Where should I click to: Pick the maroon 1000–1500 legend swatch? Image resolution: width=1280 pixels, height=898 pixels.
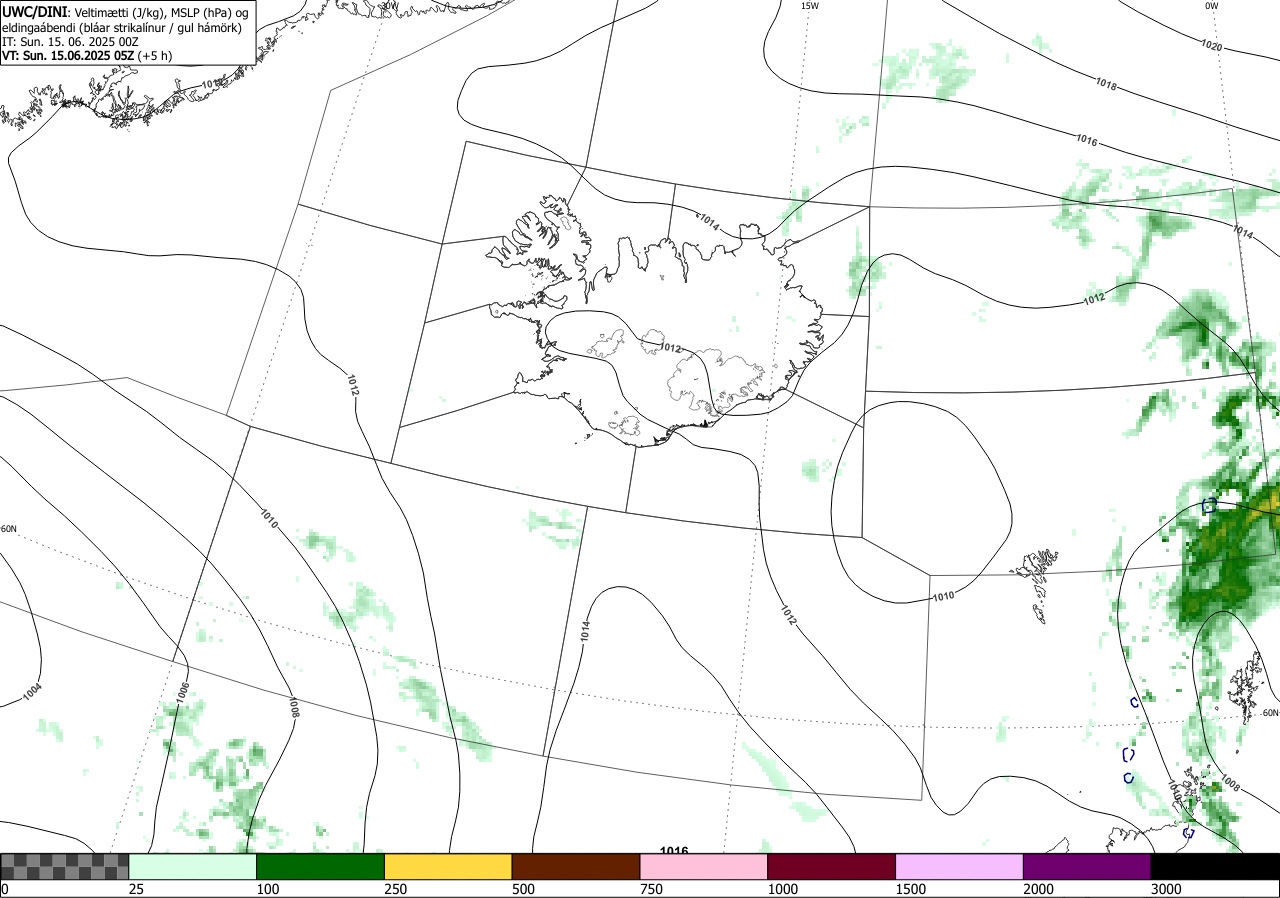click(x=832, y=866)
